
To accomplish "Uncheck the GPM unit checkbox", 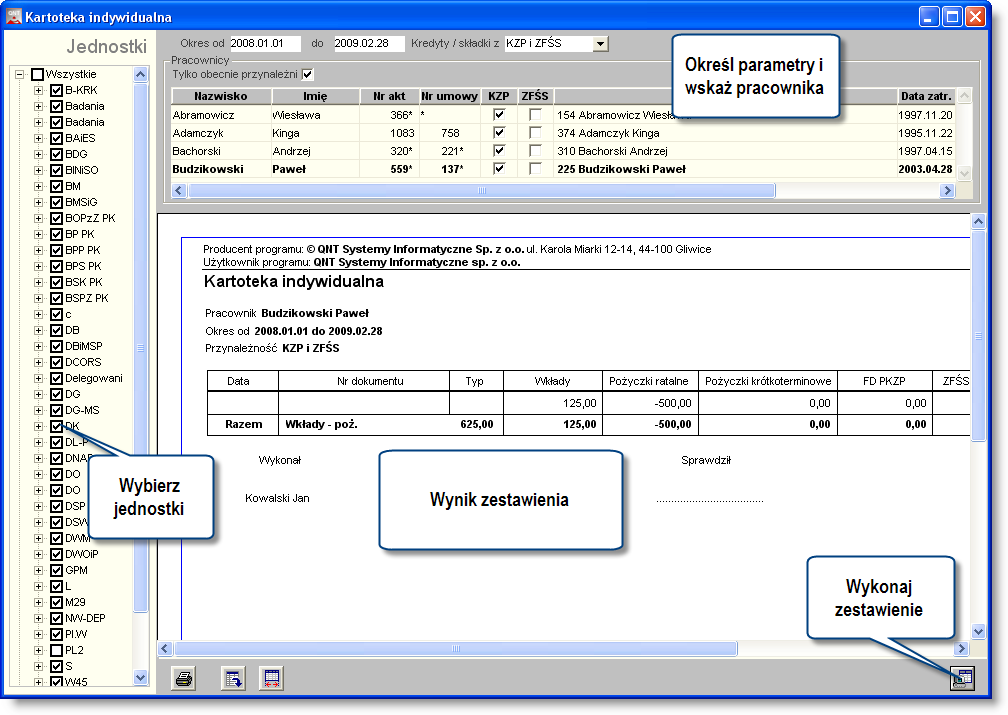I will click(x=57, y=570).
